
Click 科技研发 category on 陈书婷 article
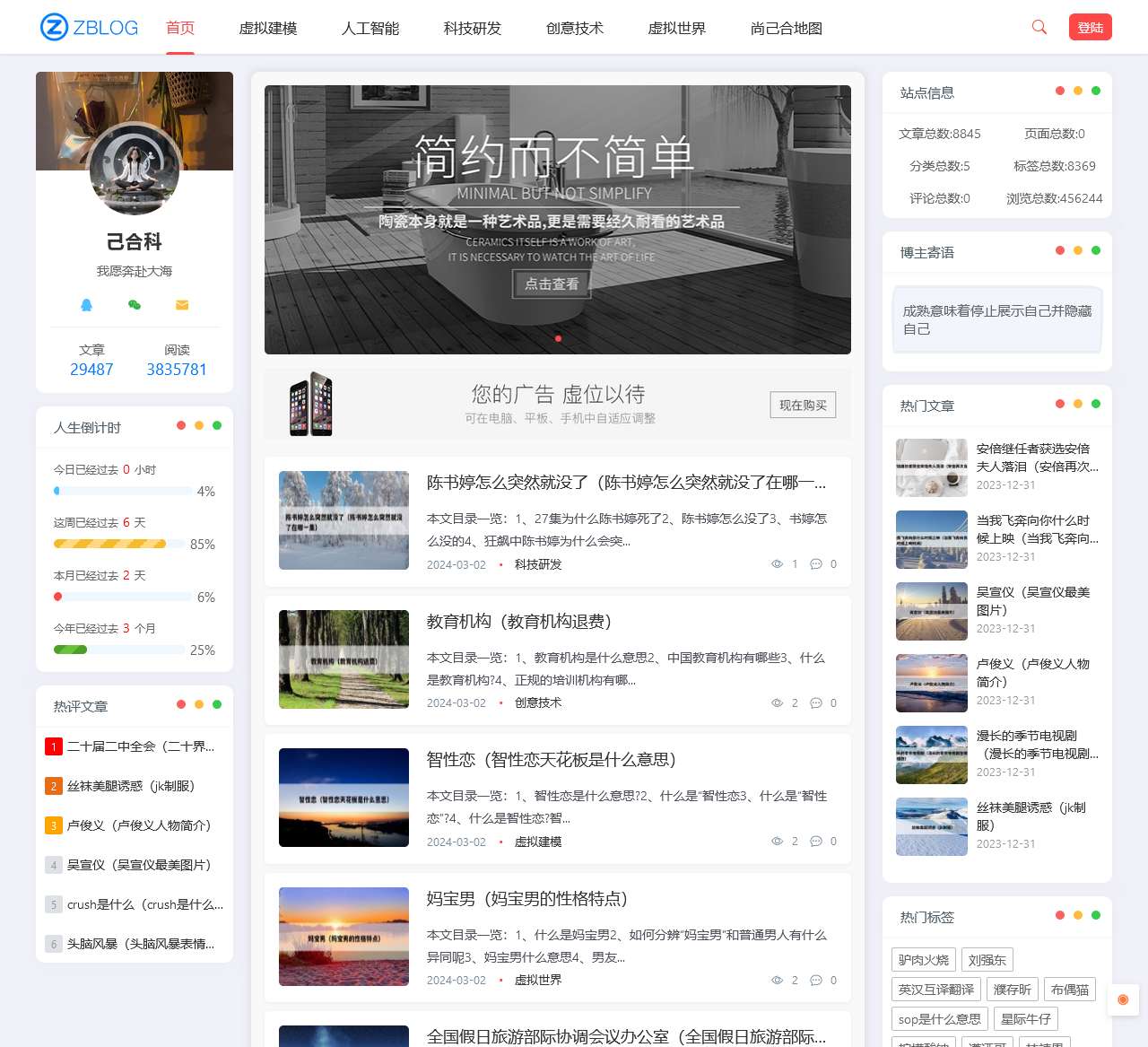(x=538, y=564)
